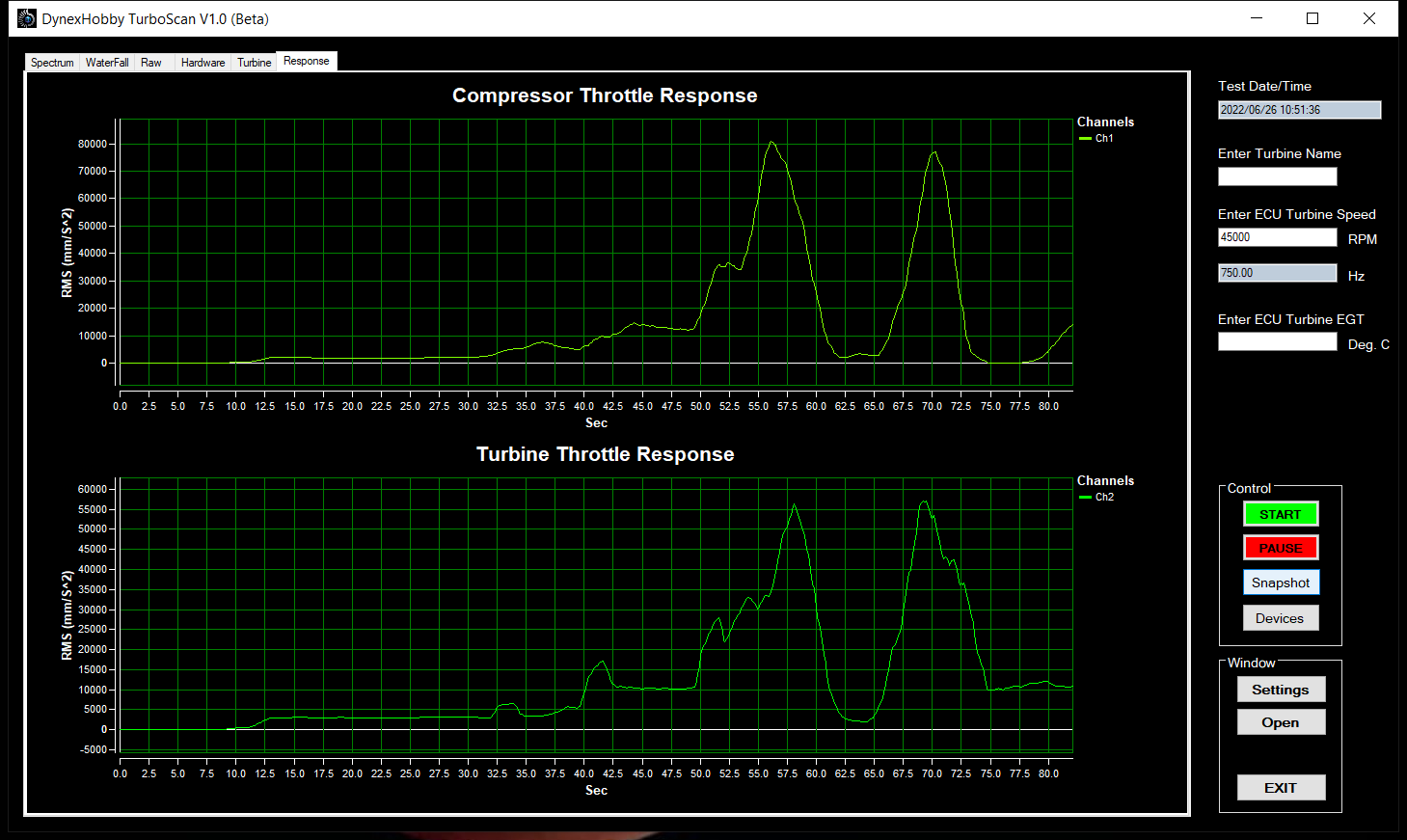Click the DynexHobby TurboScan app icon

[x=27, y=18]
